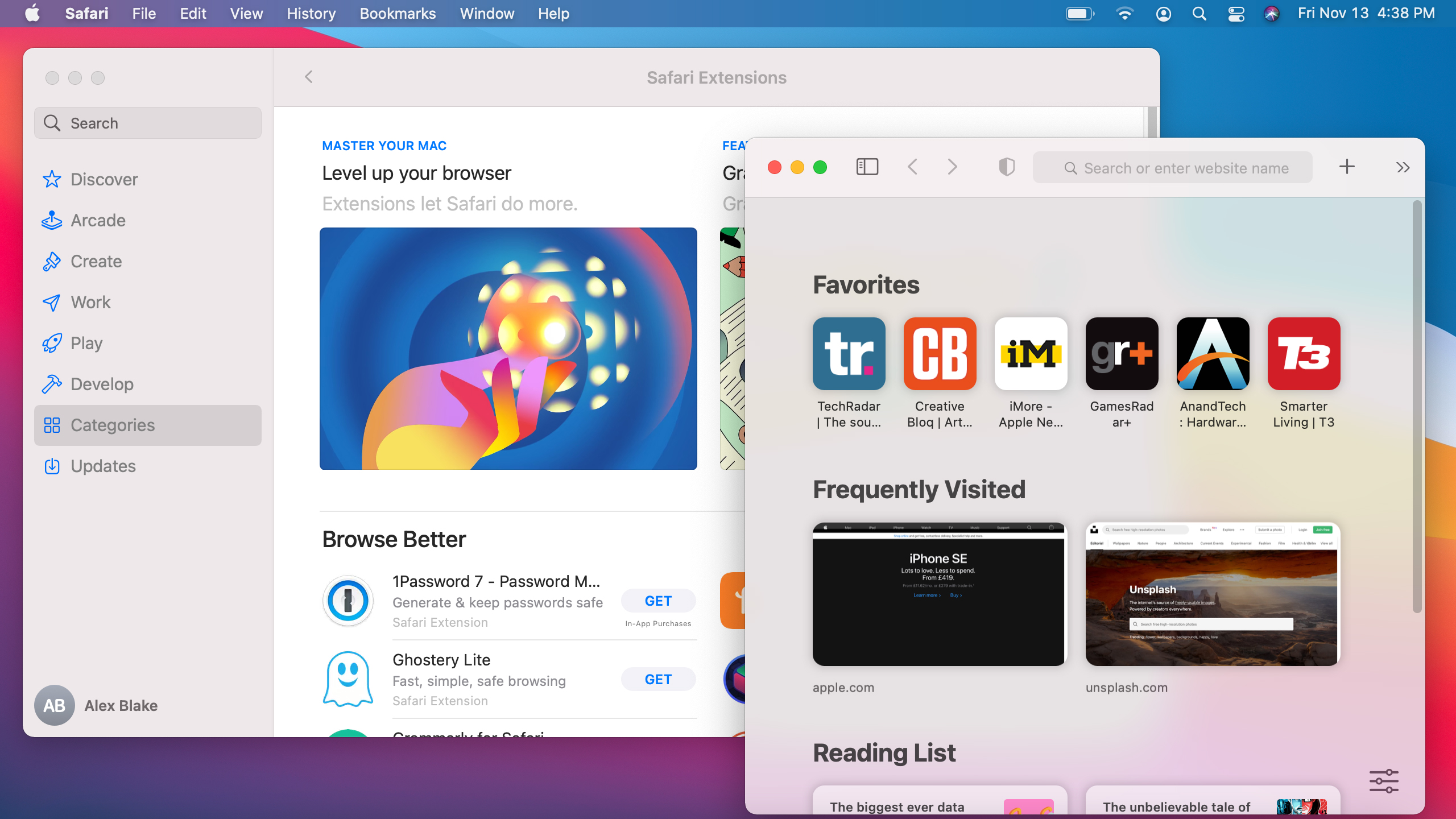The width and height of the screenshot is (1456, 819).
Task: Open the Edit menu
Action: pos(193,13)
